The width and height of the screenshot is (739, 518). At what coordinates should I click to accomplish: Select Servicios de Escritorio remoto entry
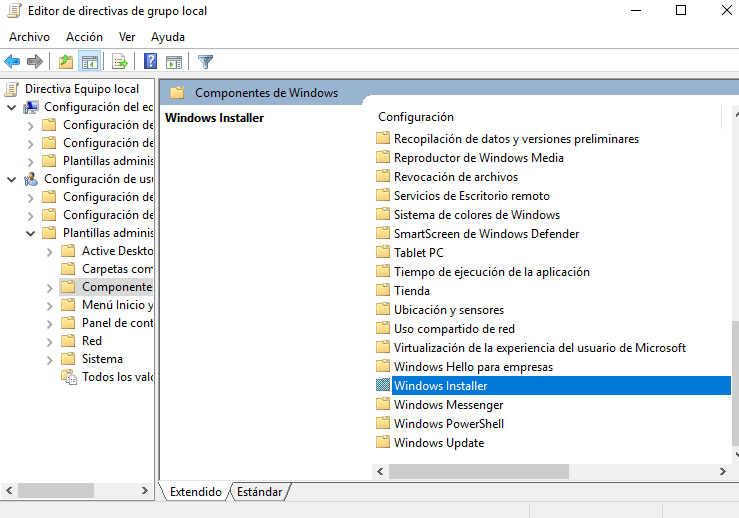[472, 195]
